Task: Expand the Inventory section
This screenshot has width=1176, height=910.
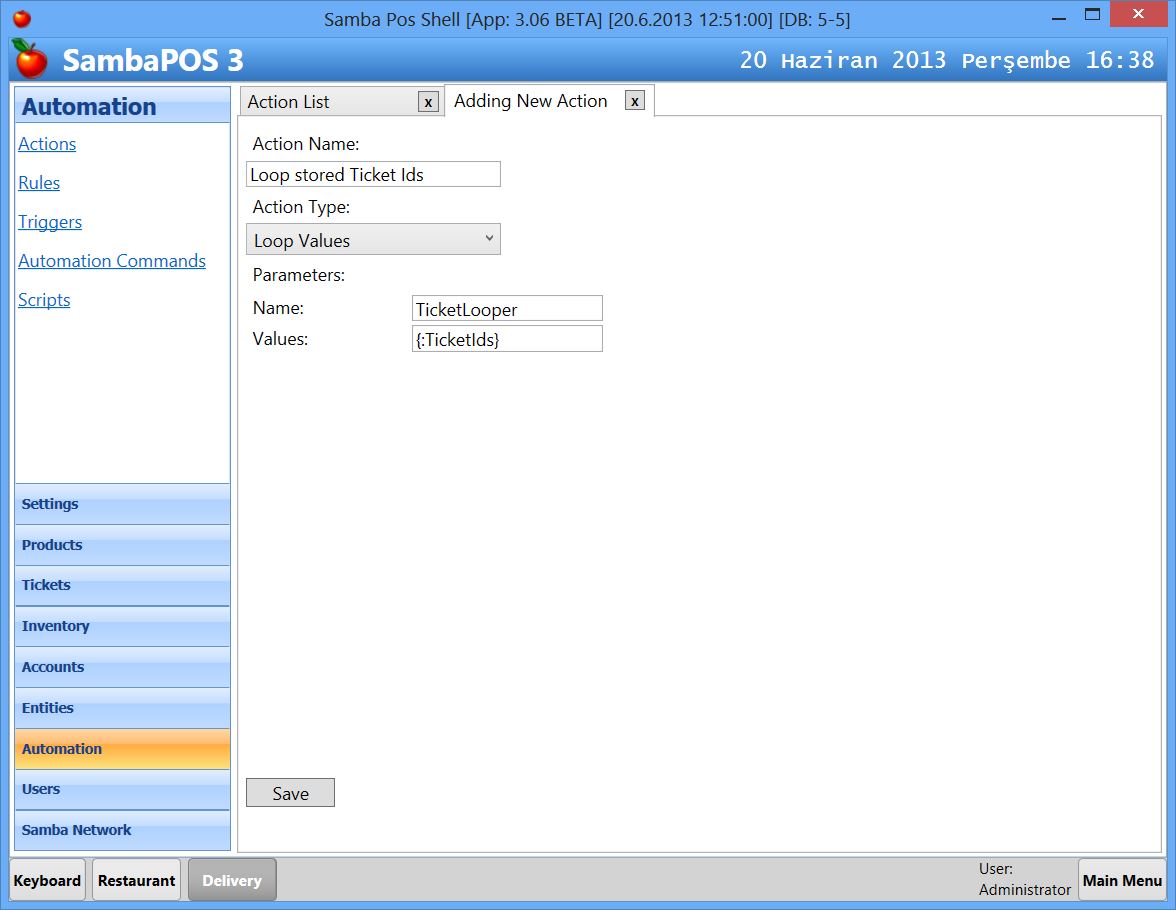Action: tap(122, 626)
